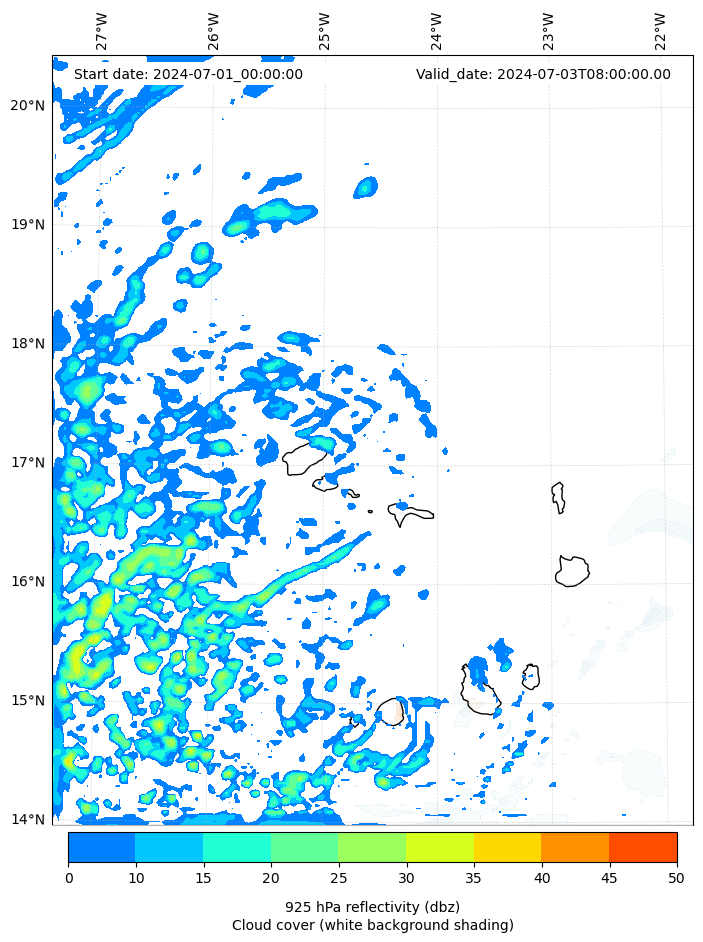
Task: Click the orange 40–45 dBZ colorbar segment
Action: 574,847
